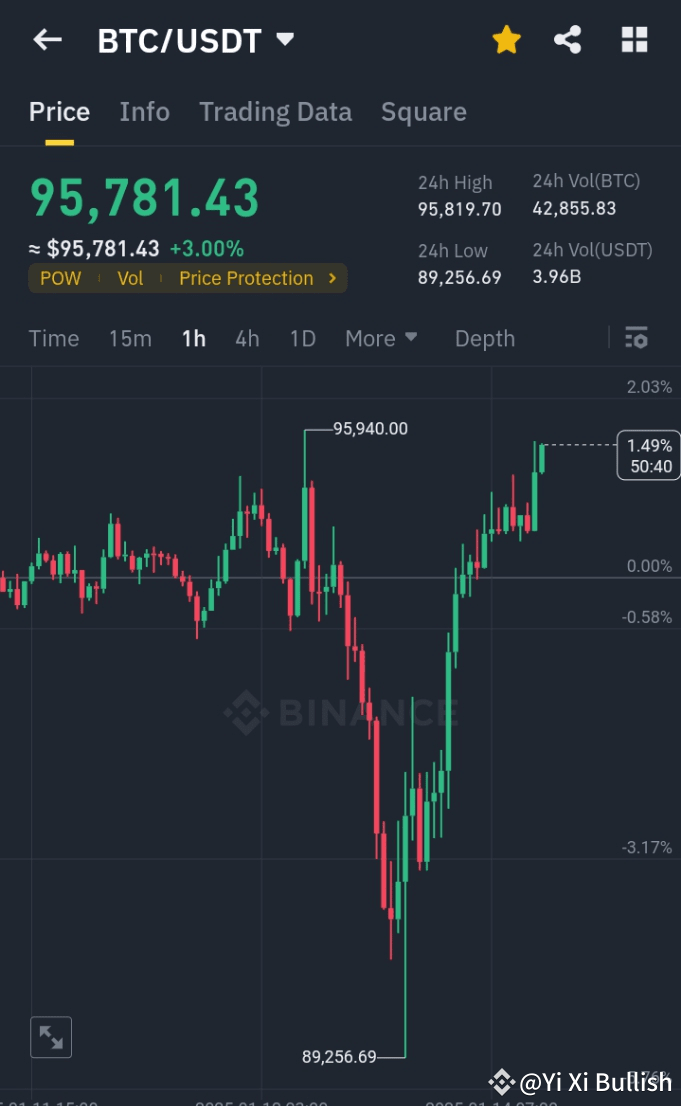Open the share icon
681x1106 pixels.
point(568,39)
